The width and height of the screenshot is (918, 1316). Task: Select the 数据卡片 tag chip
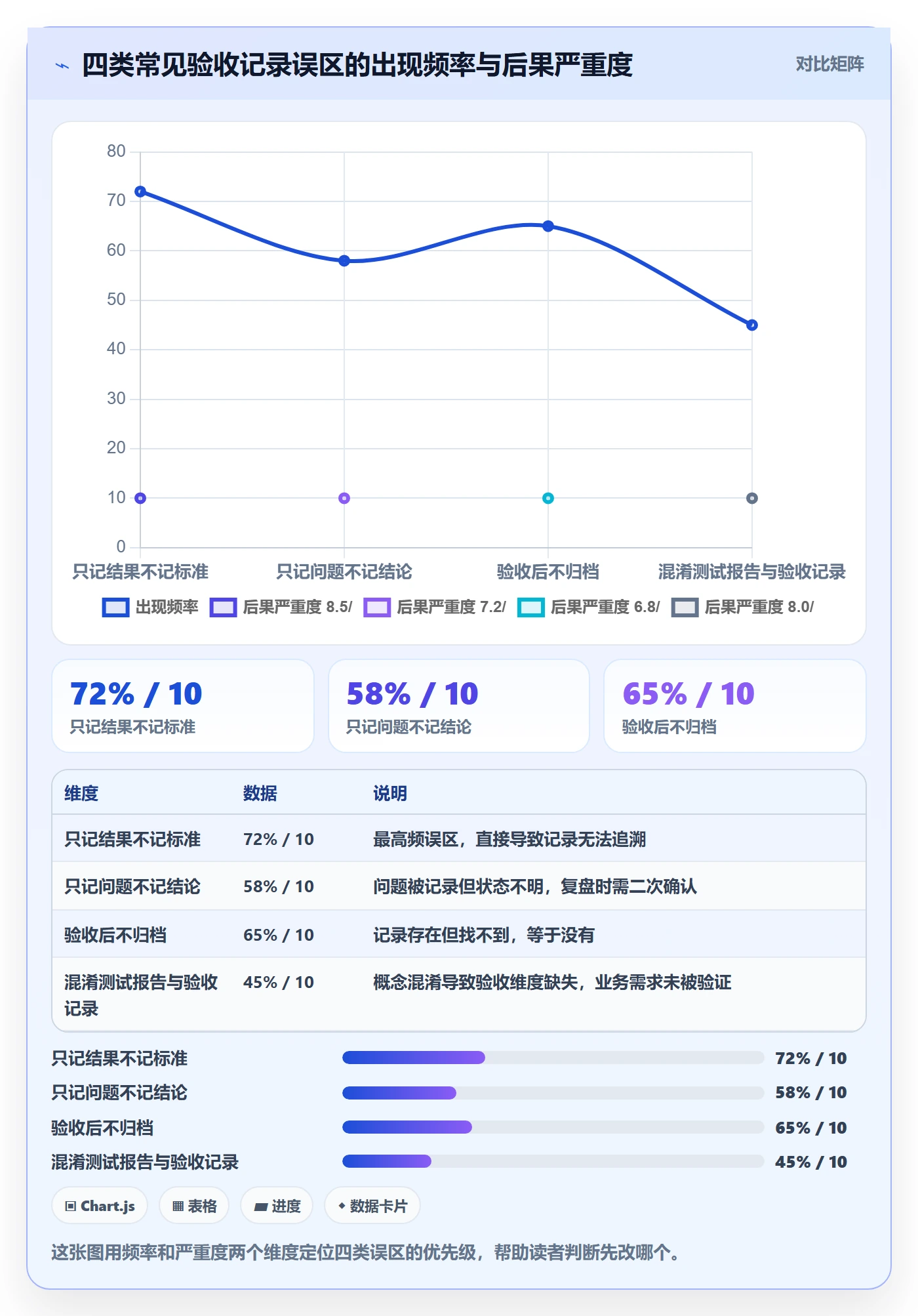click(372, 1206)
